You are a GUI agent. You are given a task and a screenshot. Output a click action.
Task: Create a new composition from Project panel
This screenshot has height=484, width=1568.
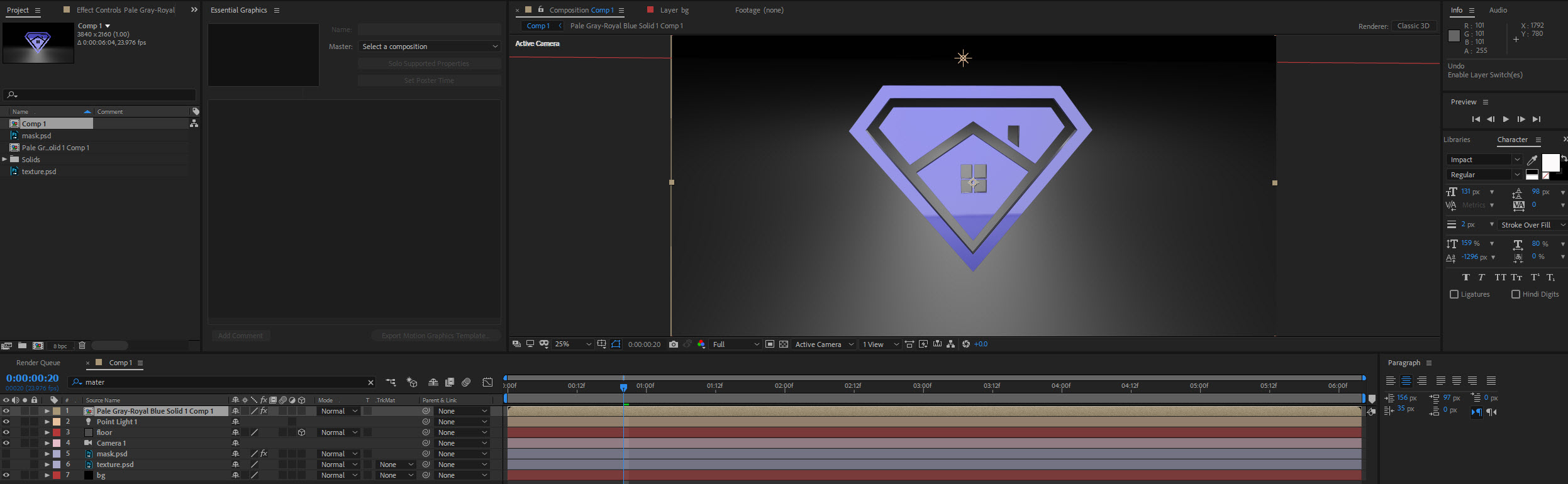38,346
